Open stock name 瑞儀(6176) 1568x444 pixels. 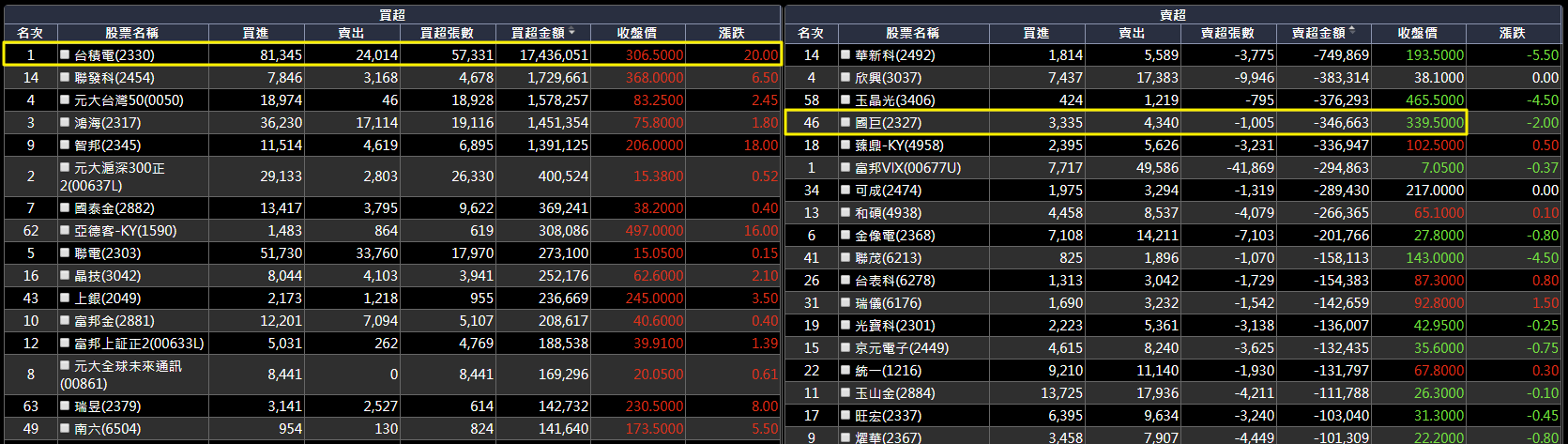point(888,303)
